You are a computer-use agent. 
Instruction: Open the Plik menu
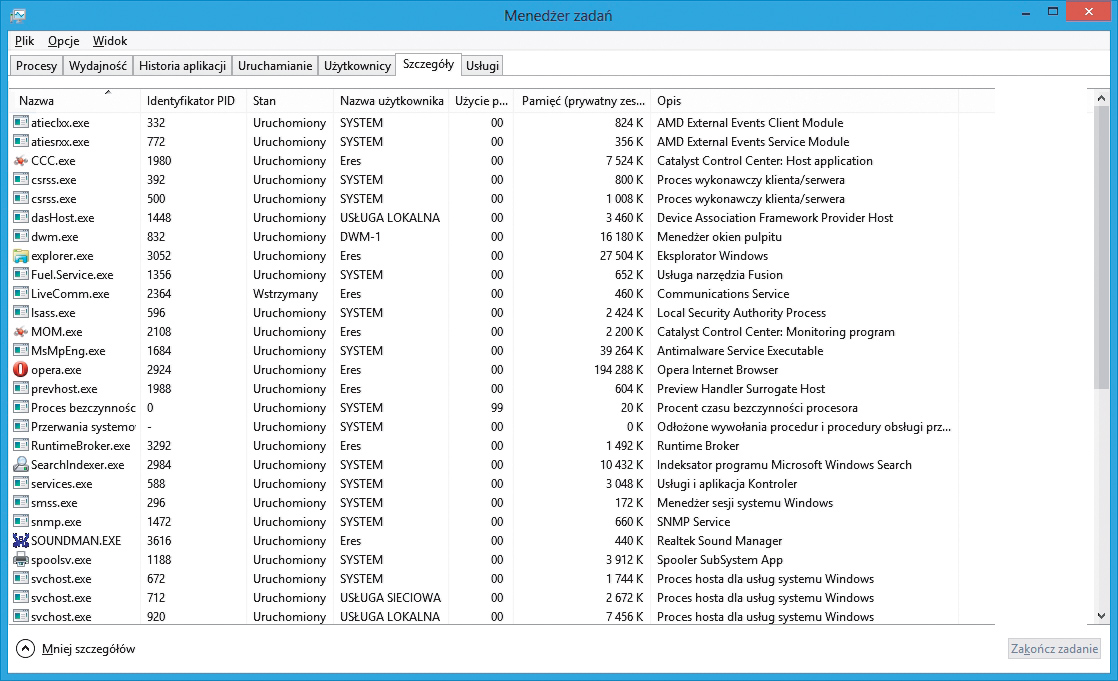25,41
